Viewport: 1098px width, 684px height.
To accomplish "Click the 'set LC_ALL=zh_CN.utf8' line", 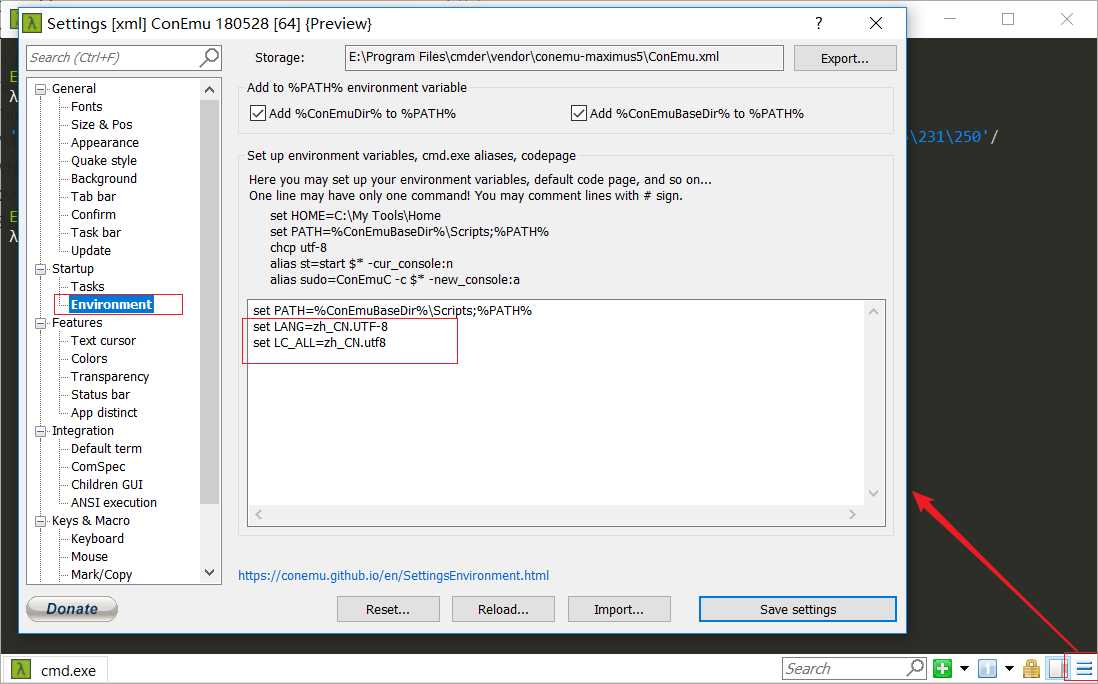I will click(x=319, y=343).
